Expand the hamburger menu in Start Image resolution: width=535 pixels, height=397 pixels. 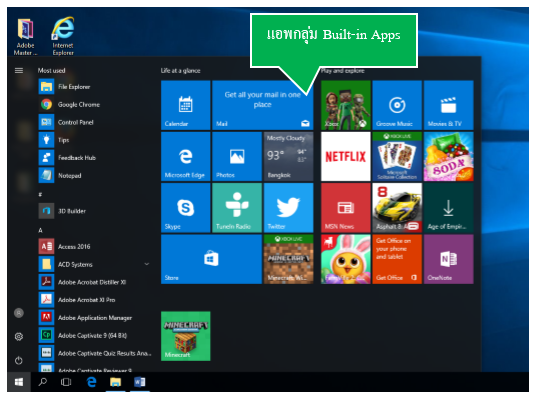point(19,71)
